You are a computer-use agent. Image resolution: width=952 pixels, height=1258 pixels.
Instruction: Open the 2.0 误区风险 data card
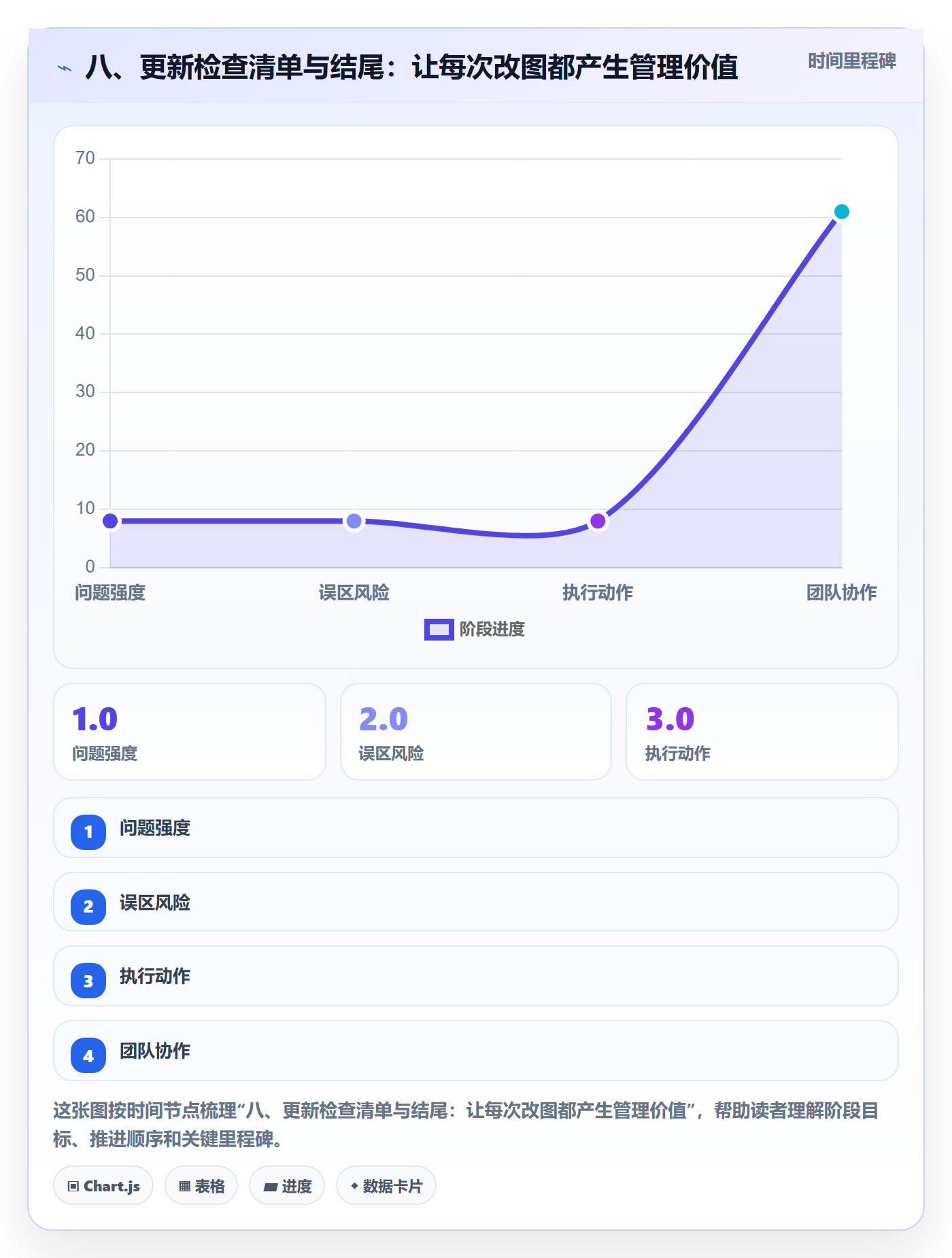476,732
